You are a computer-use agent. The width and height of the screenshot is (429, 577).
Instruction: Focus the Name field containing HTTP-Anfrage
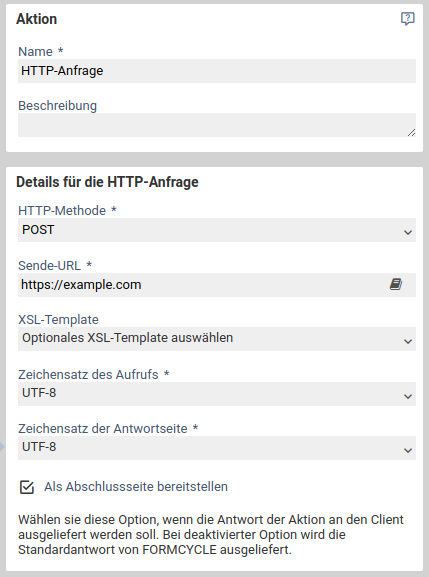217,71
